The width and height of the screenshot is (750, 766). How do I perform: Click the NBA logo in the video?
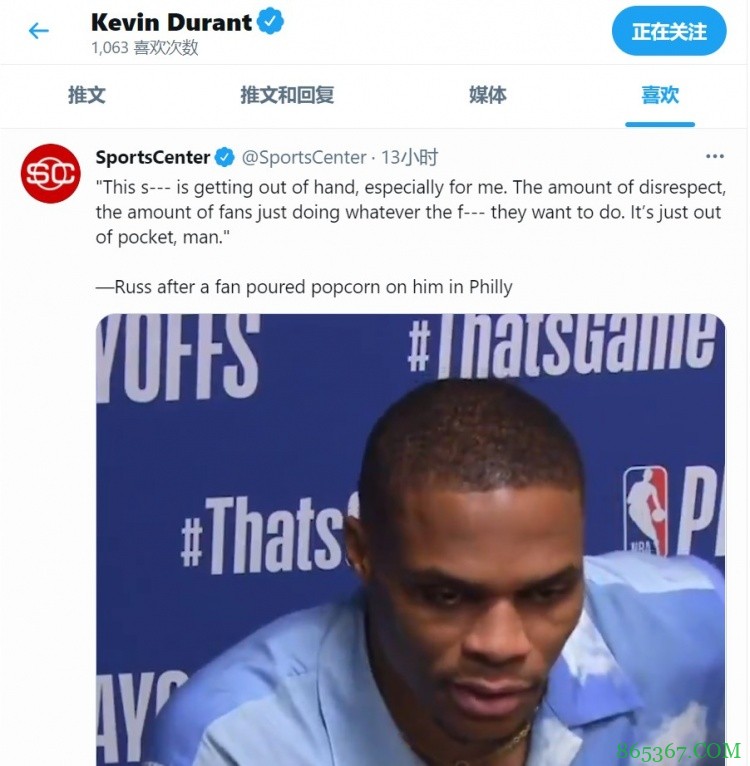pos(645,511)
